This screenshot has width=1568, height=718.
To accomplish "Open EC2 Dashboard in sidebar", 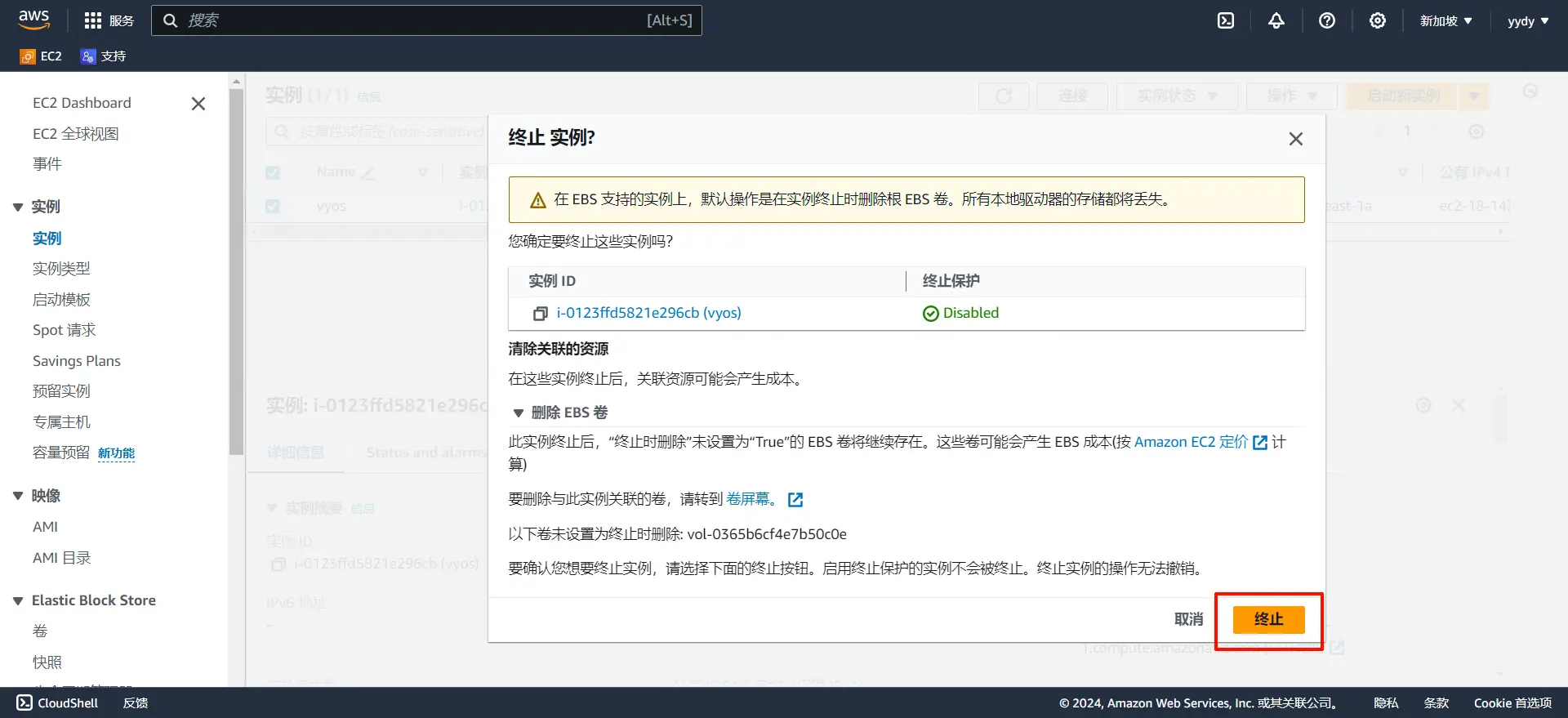I will (82, 103).
